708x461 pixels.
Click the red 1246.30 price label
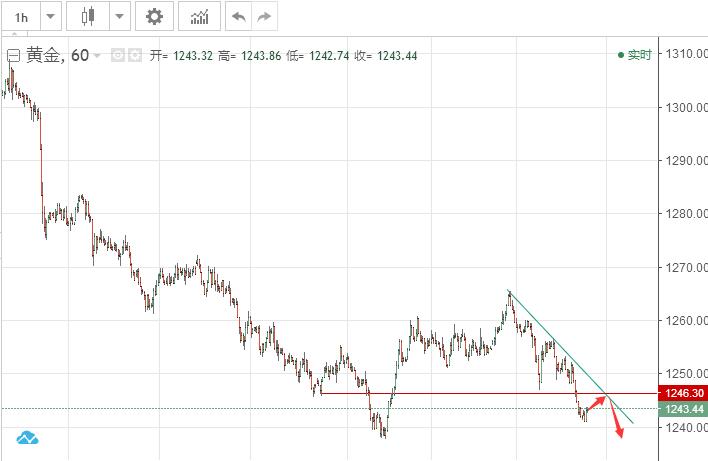click(683, 393)
